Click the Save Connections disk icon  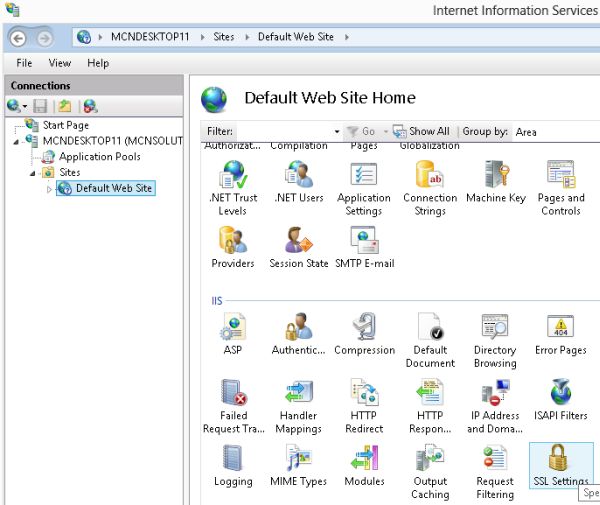point(40,106)
